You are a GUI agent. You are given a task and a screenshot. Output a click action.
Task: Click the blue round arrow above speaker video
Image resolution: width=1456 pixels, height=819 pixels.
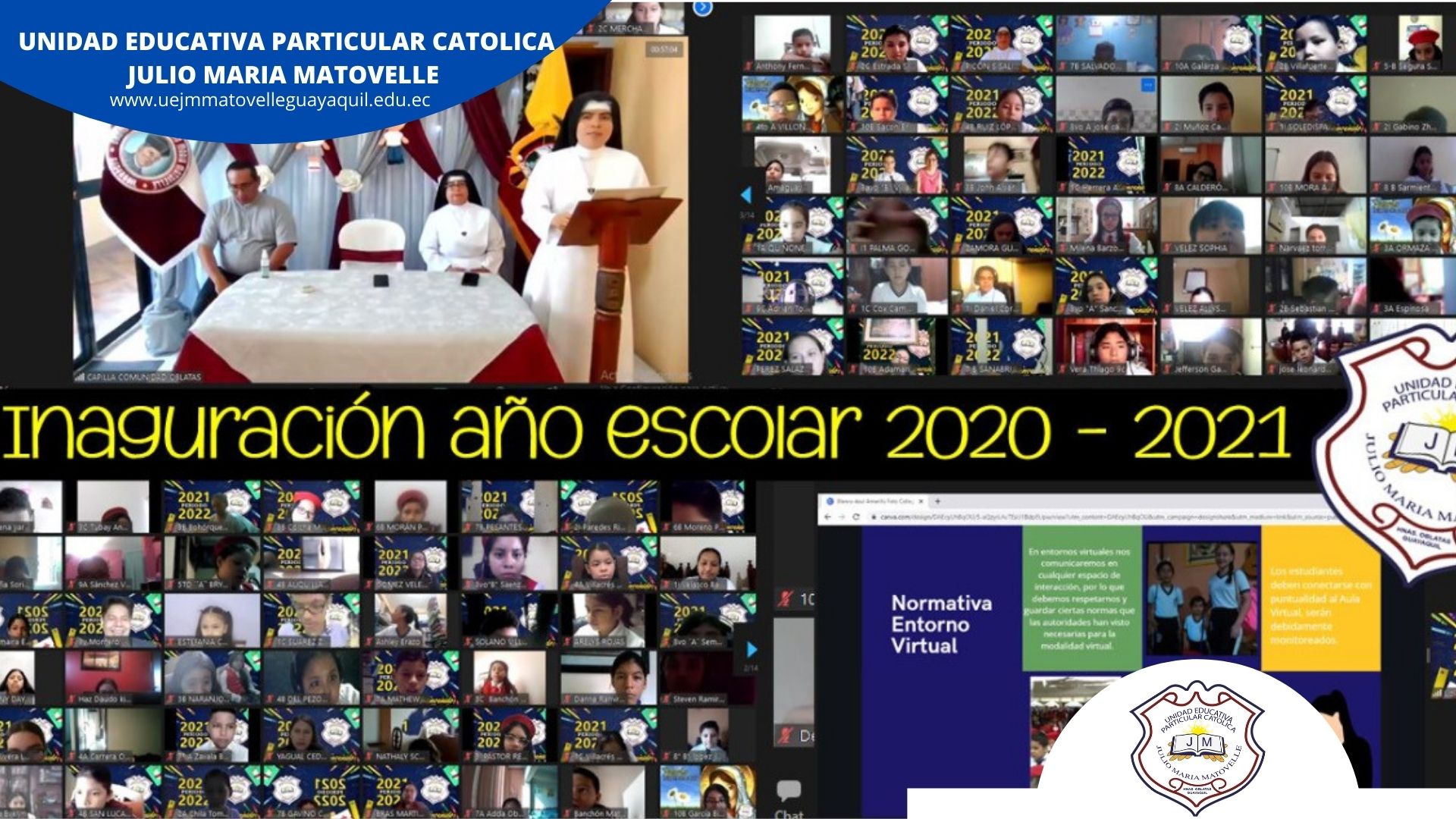[703, 8]
